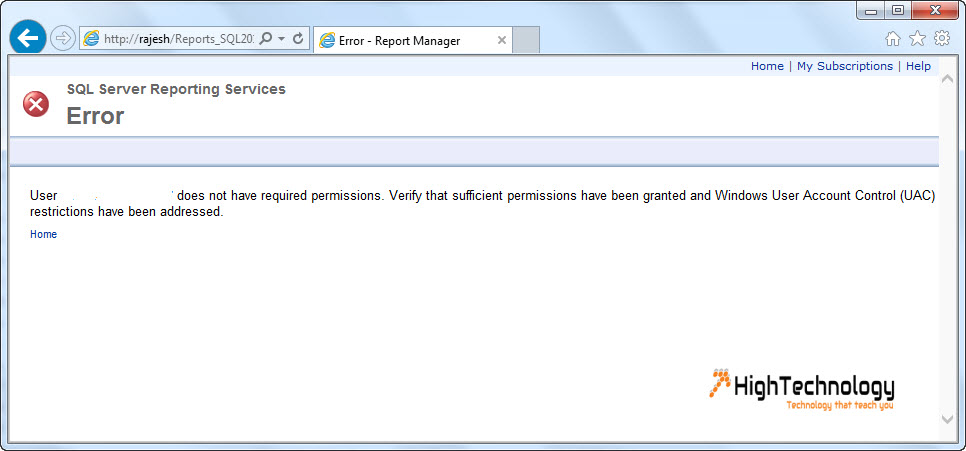Click the search magnifier in address bar
The width and height of the screenshot is (966, 451).
[265, 39]
